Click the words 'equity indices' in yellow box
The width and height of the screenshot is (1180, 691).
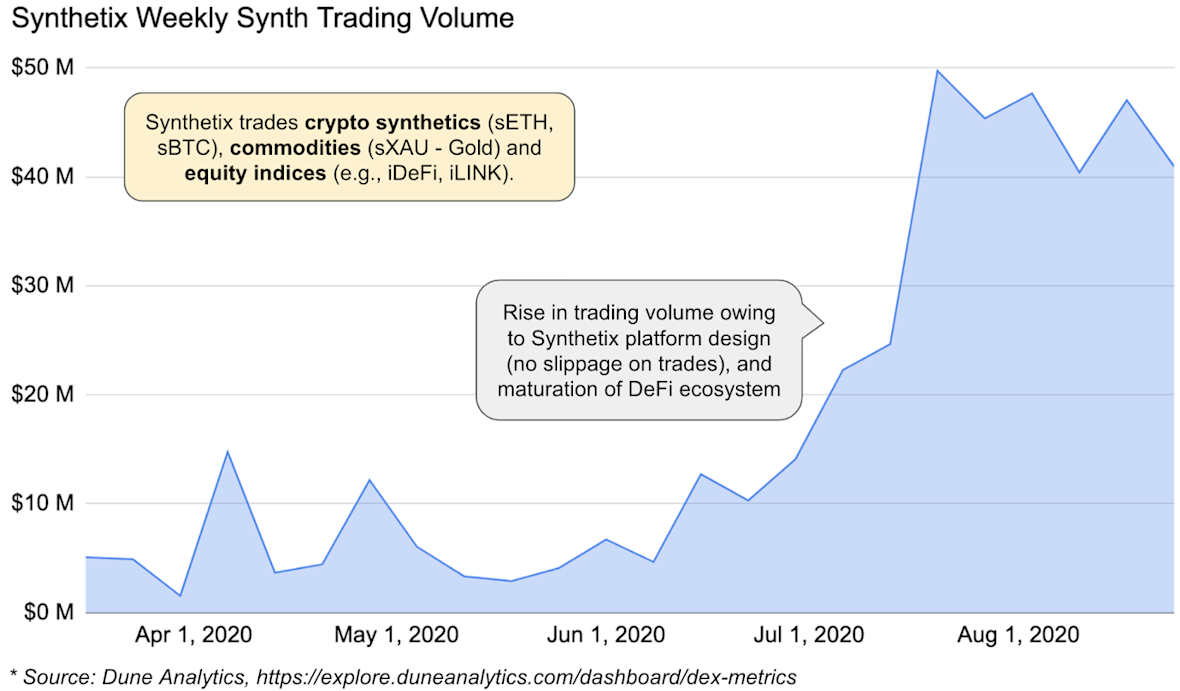tap(255, 173)
